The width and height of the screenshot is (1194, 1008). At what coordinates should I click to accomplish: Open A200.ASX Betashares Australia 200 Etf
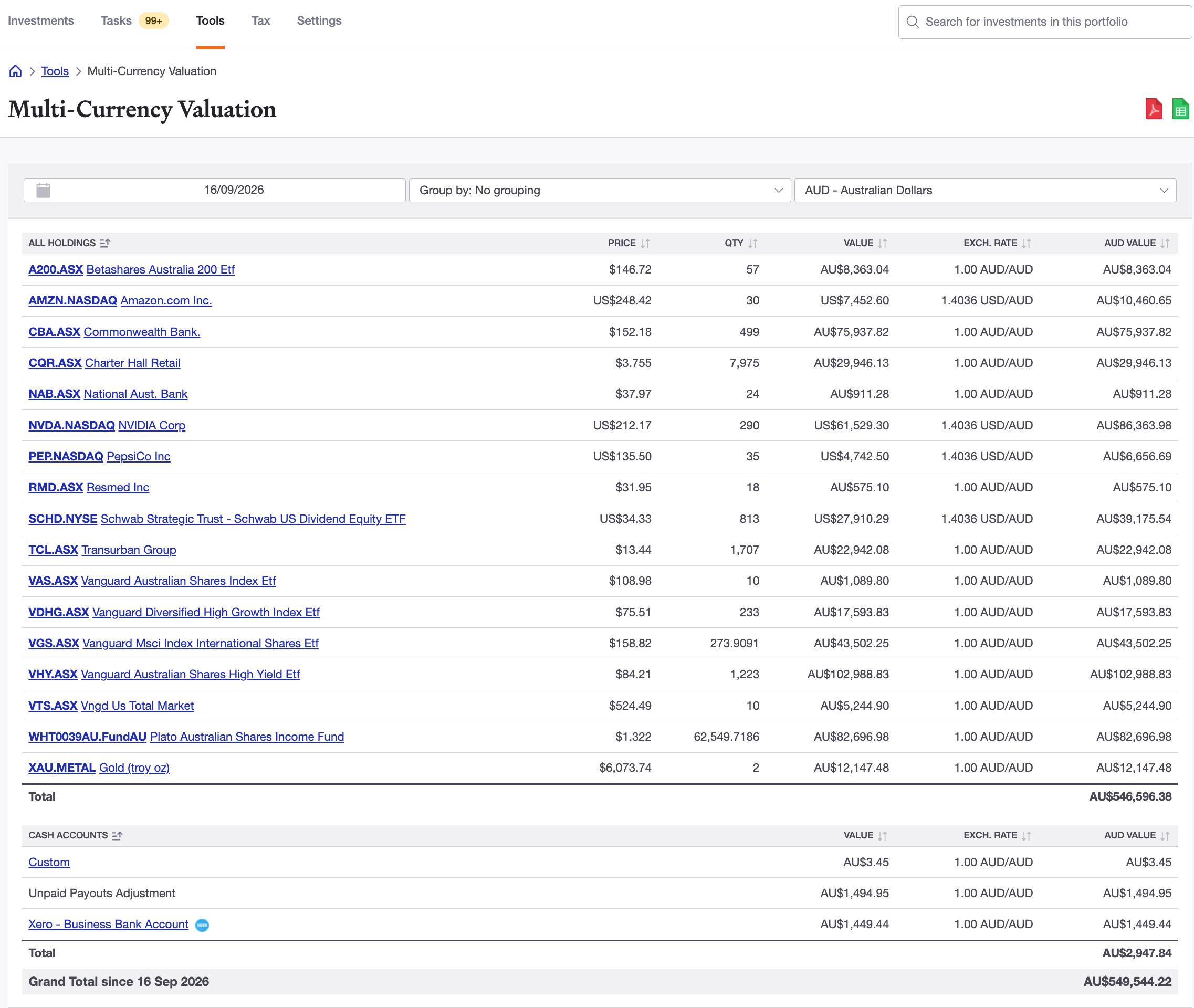tap(131, 269)
